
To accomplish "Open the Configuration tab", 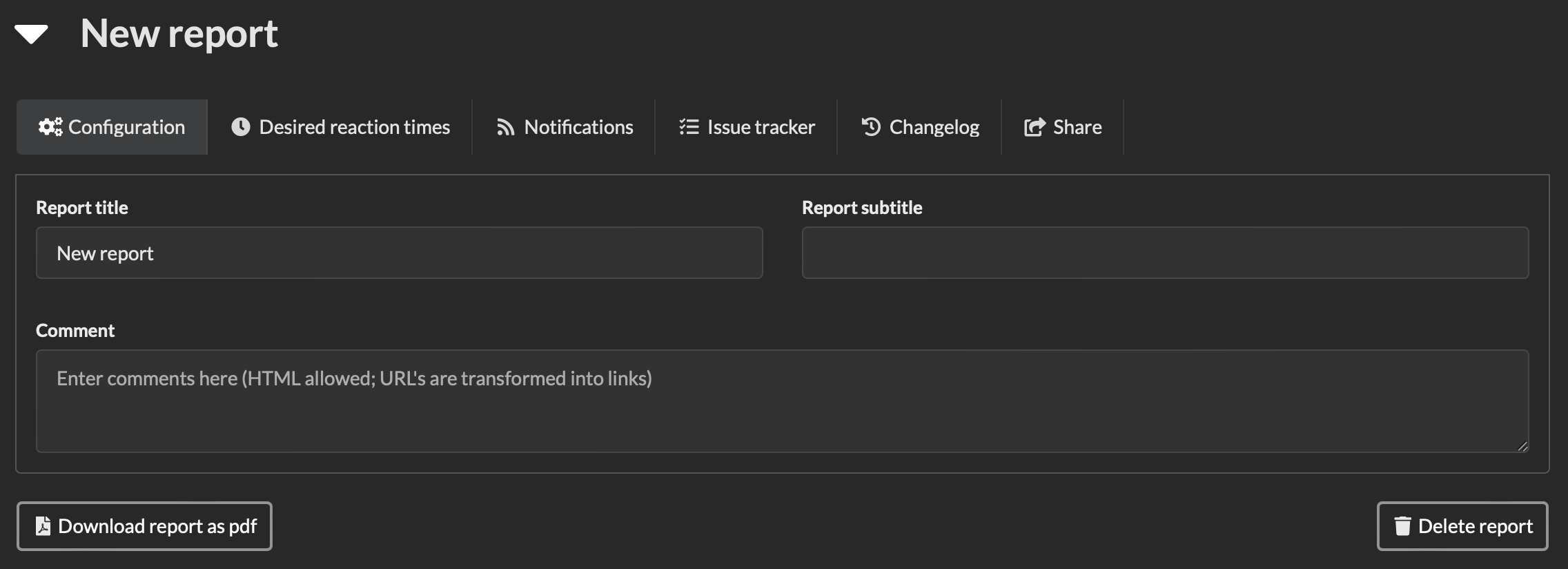I will 112,127.
